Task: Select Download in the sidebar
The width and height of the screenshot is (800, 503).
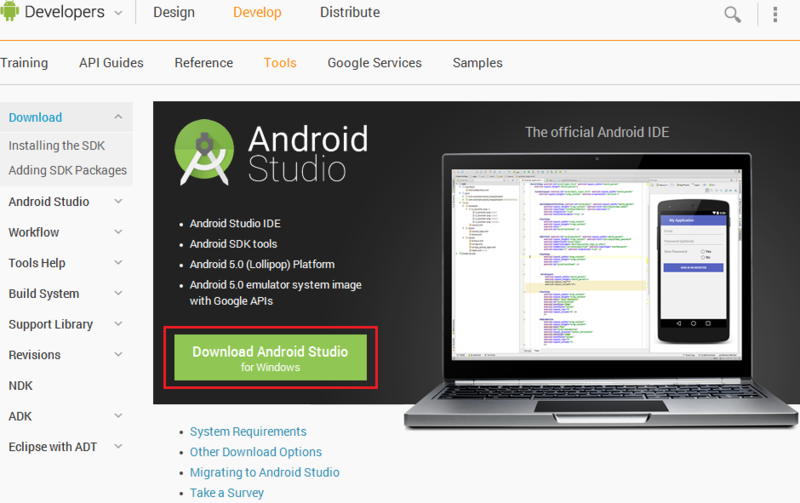Action: point(35,117)
